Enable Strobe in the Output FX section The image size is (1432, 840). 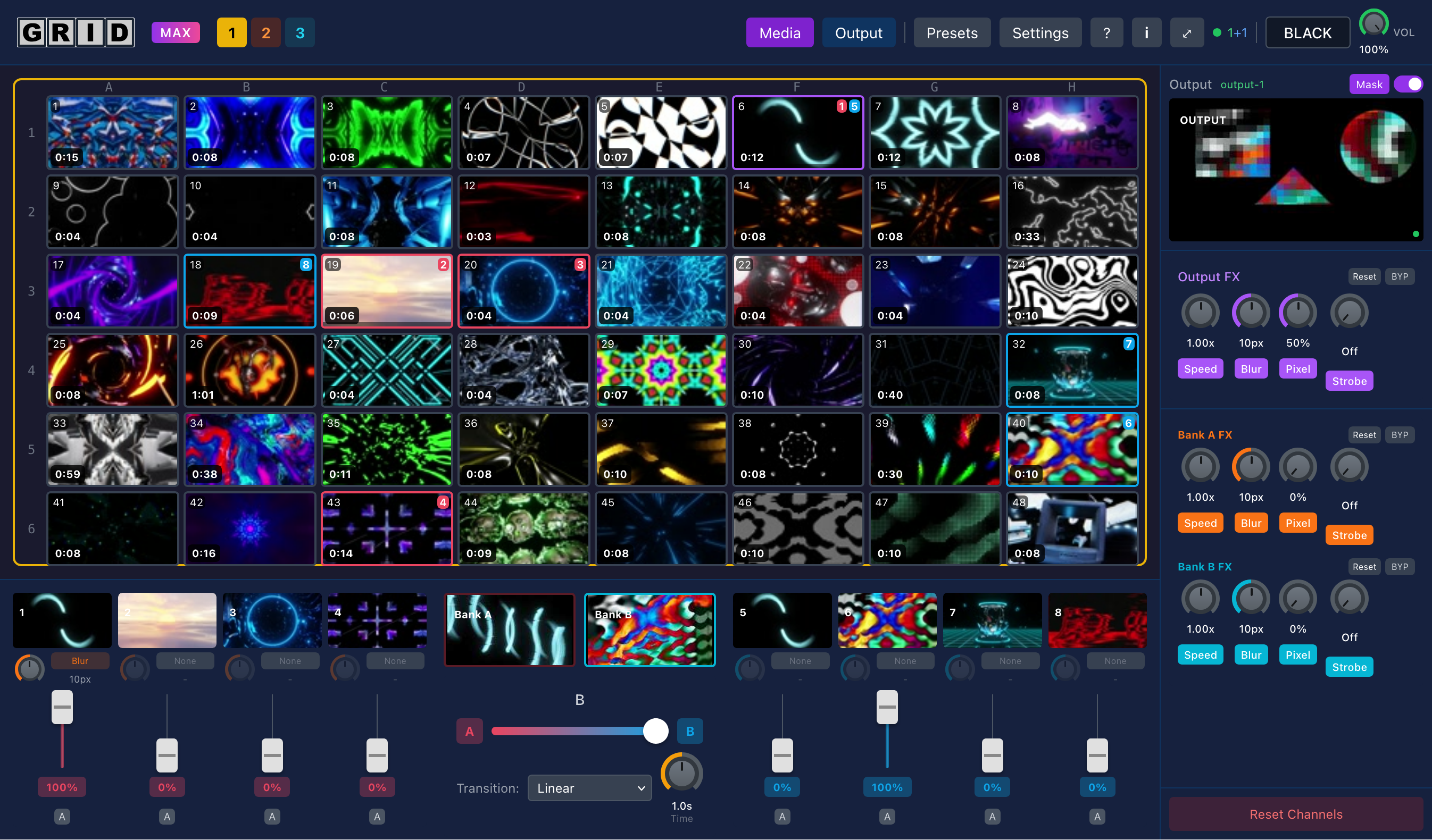(1349, 381)
